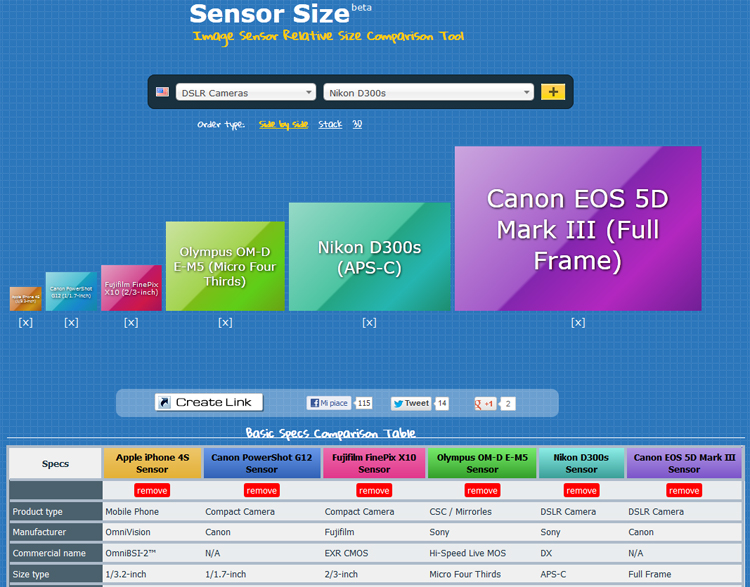Image resolution: width=750 pixels, height=587 pixels.
Task: Click the teal Nikon D300s APS-C sensor rectangle
Action: tap(370, 257)
